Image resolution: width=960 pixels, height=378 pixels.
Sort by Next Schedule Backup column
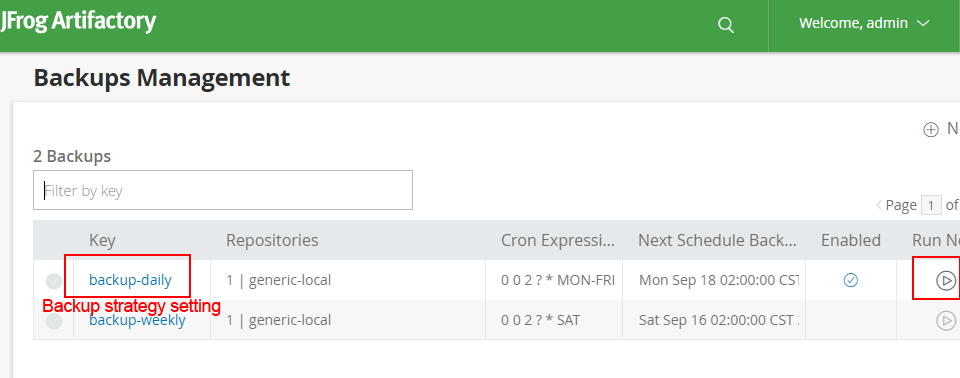[x=718, y=240]
